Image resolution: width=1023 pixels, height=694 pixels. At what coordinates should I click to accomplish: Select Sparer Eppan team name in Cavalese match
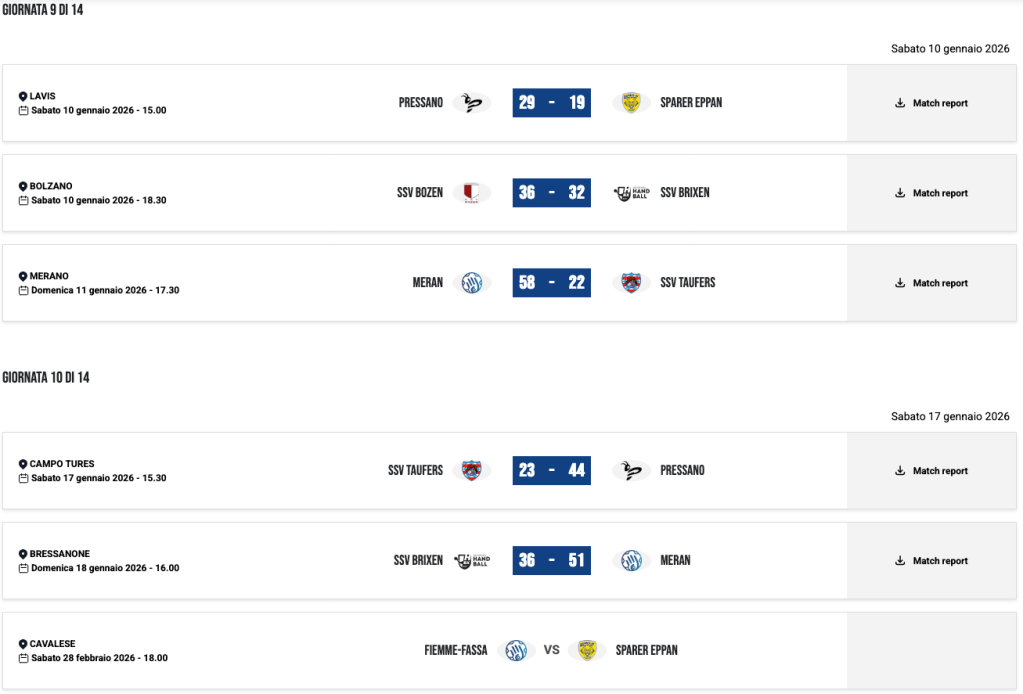647,651
